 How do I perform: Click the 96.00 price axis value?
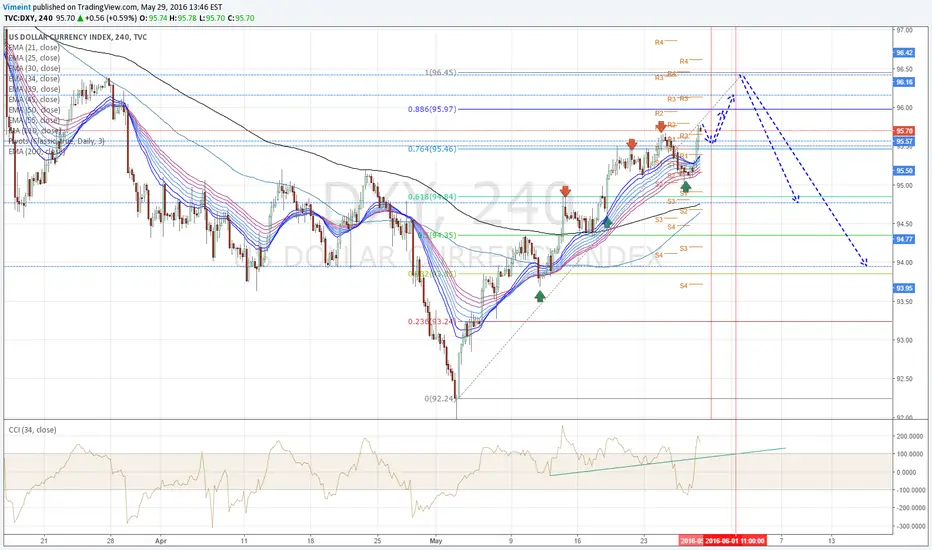pyautogui.click(x=905, y=108)
